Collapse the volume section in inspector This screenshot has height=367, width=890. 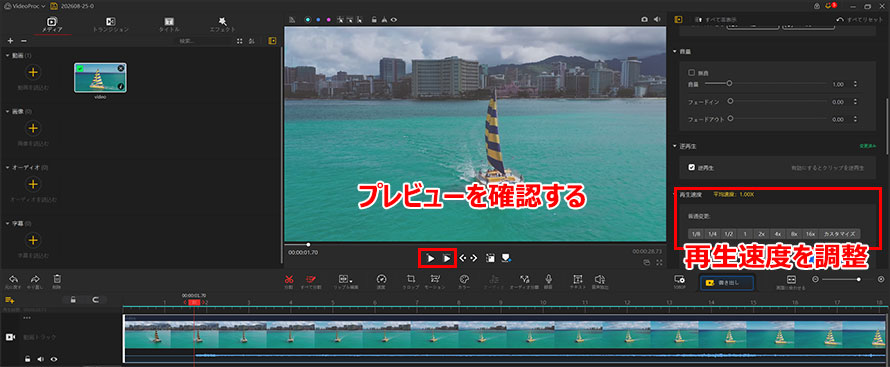(x=674, y=52)
